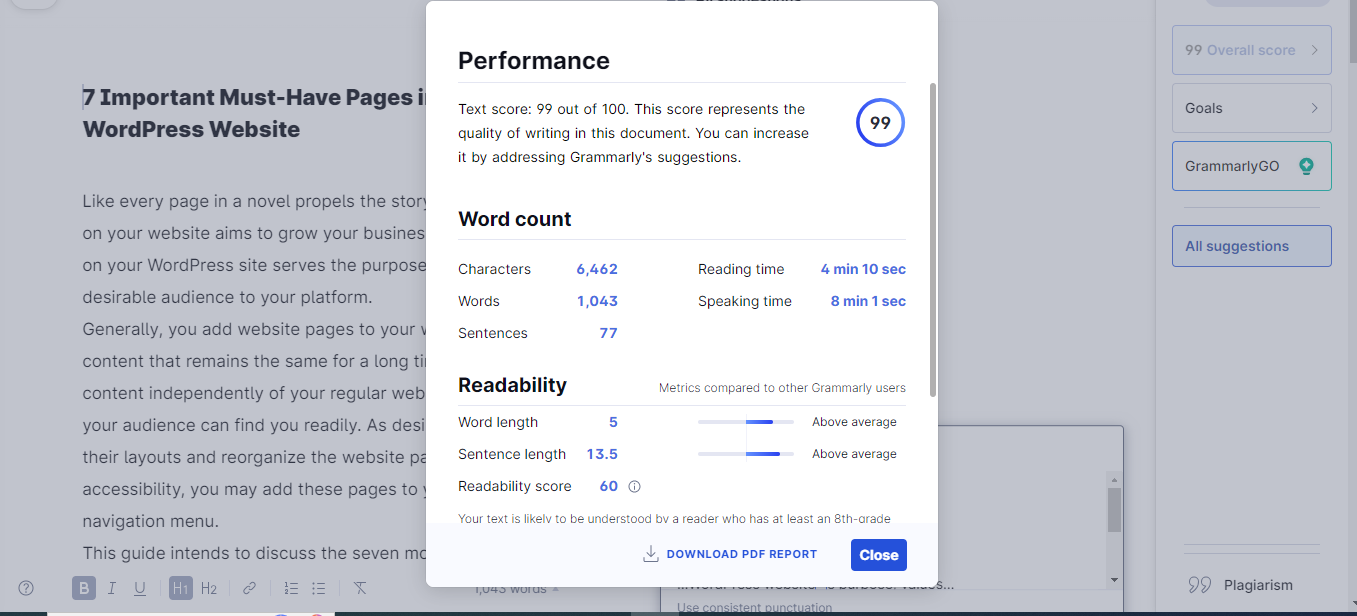Expand the Overall score chevron
This screenshot has height=616, width=1357.
[1314, 50]
